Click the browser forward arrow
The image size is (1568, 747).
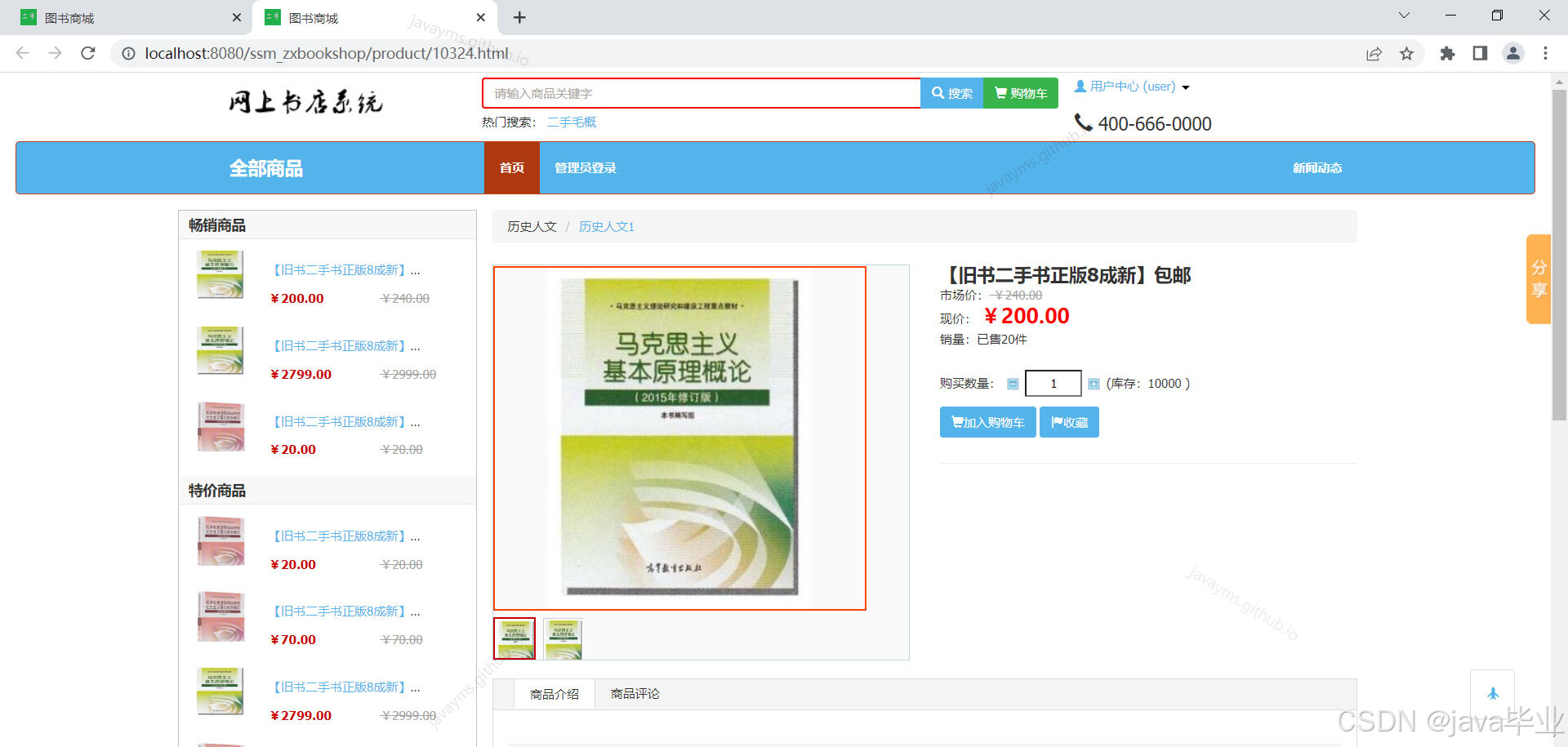coord(55,53)
